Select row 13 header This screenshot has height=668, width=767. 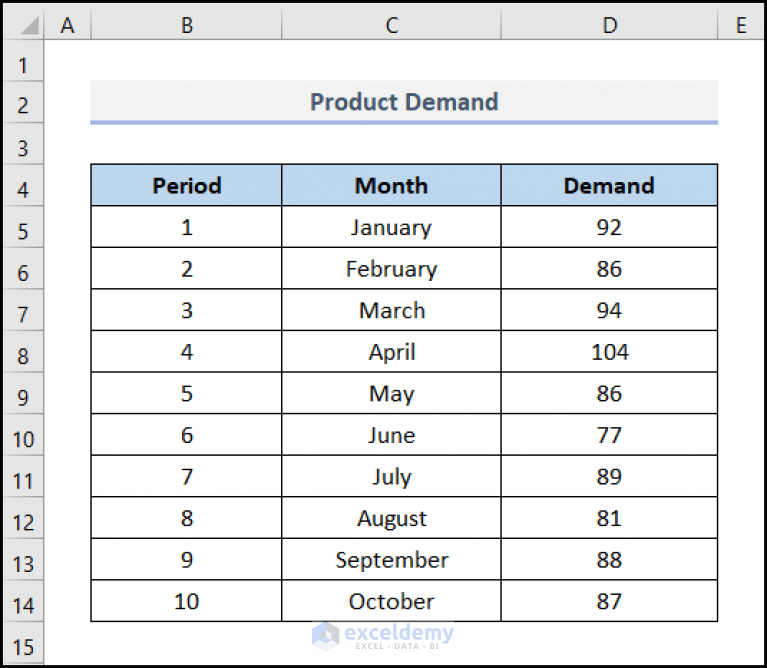(x=23, y=559)
